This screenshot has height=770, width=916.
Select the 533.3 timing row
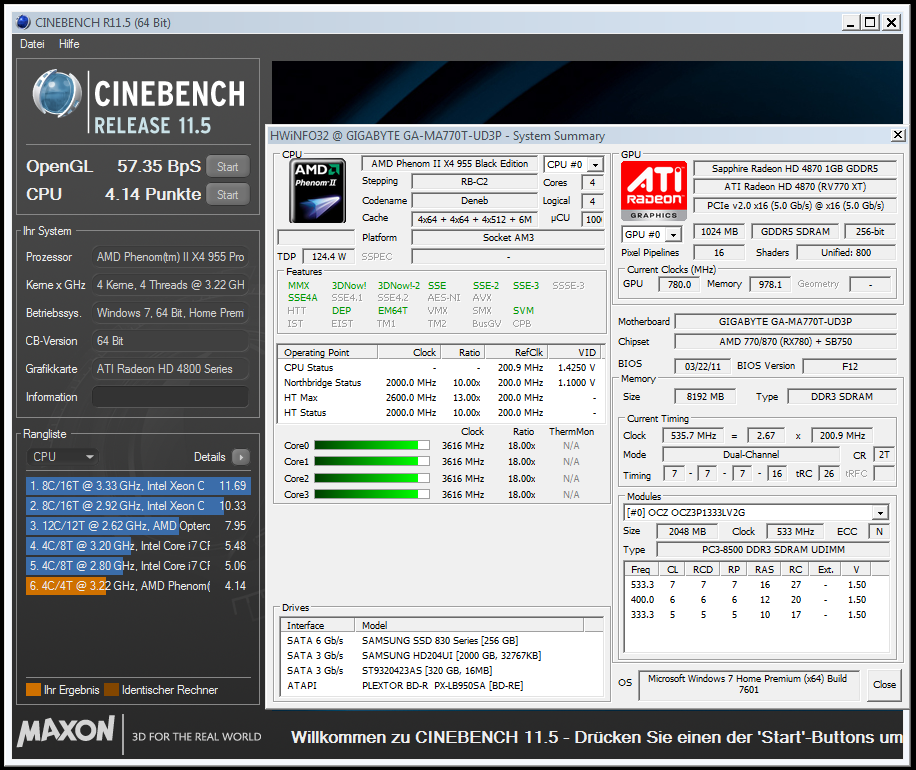757,584
